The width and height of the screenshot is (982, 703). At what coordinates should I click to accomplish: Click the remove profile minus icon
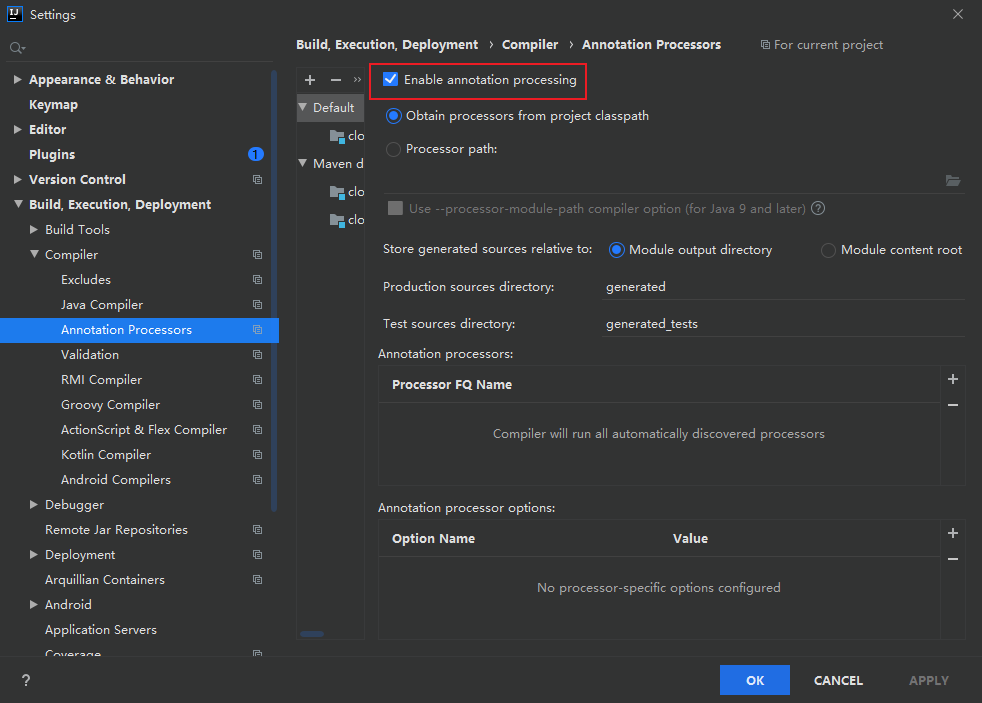tap(336, 80)
